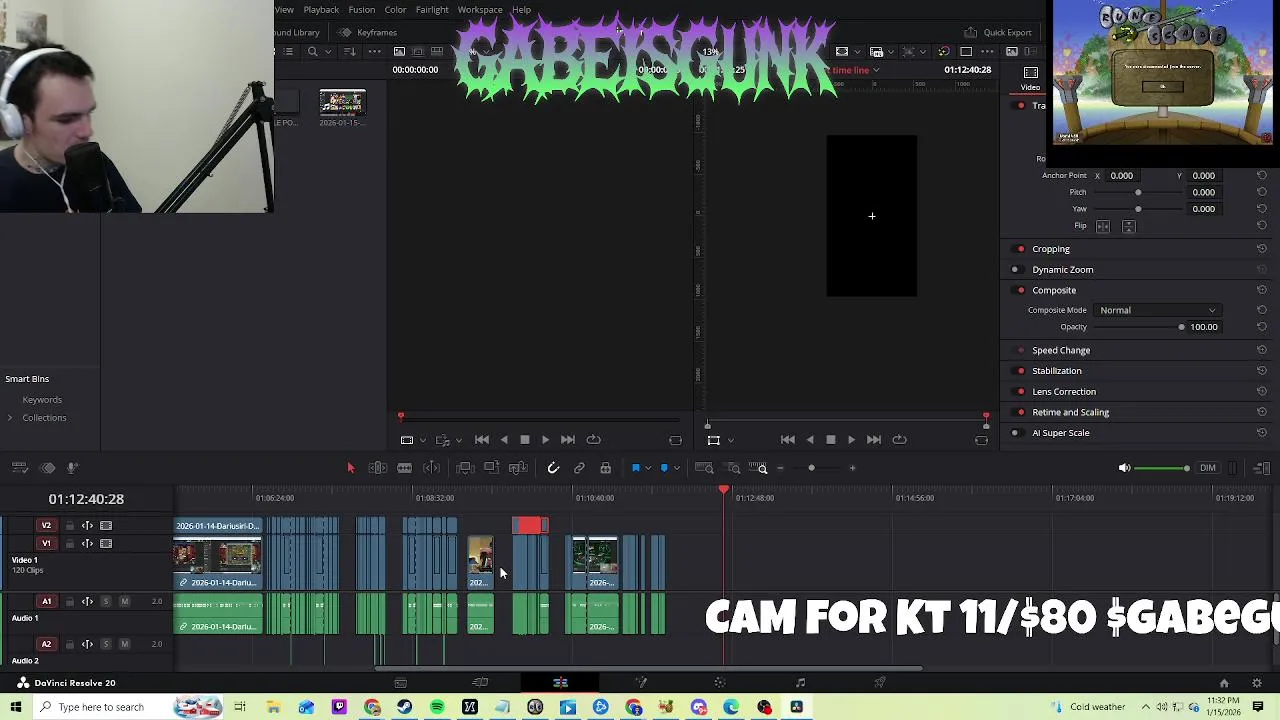The height and width of the screenshot is (720, 1280).
Task: Click the Quick Export button
Action: pos(998,32)
